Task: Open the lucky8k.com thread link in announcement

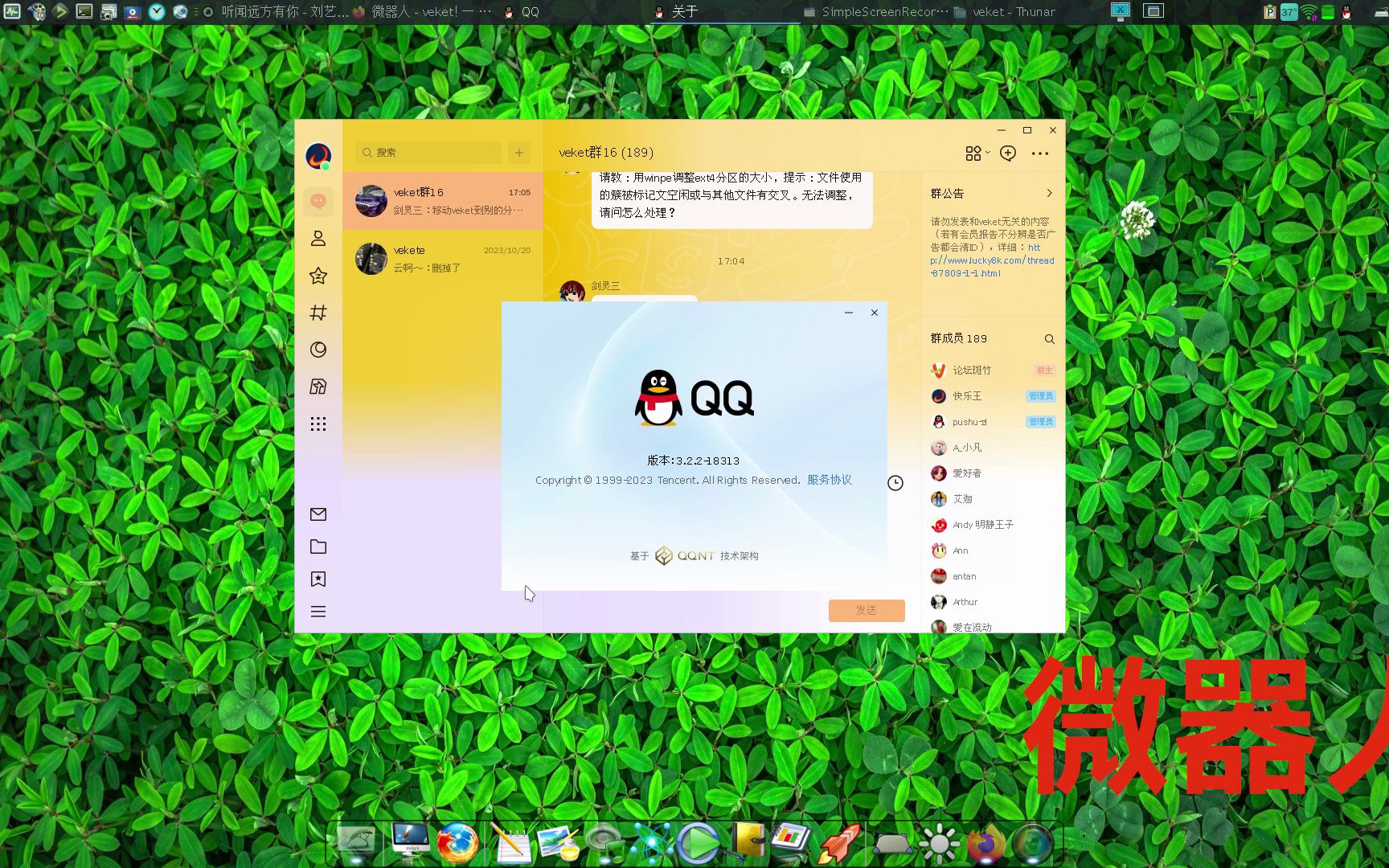Action: tap(993, 260)
